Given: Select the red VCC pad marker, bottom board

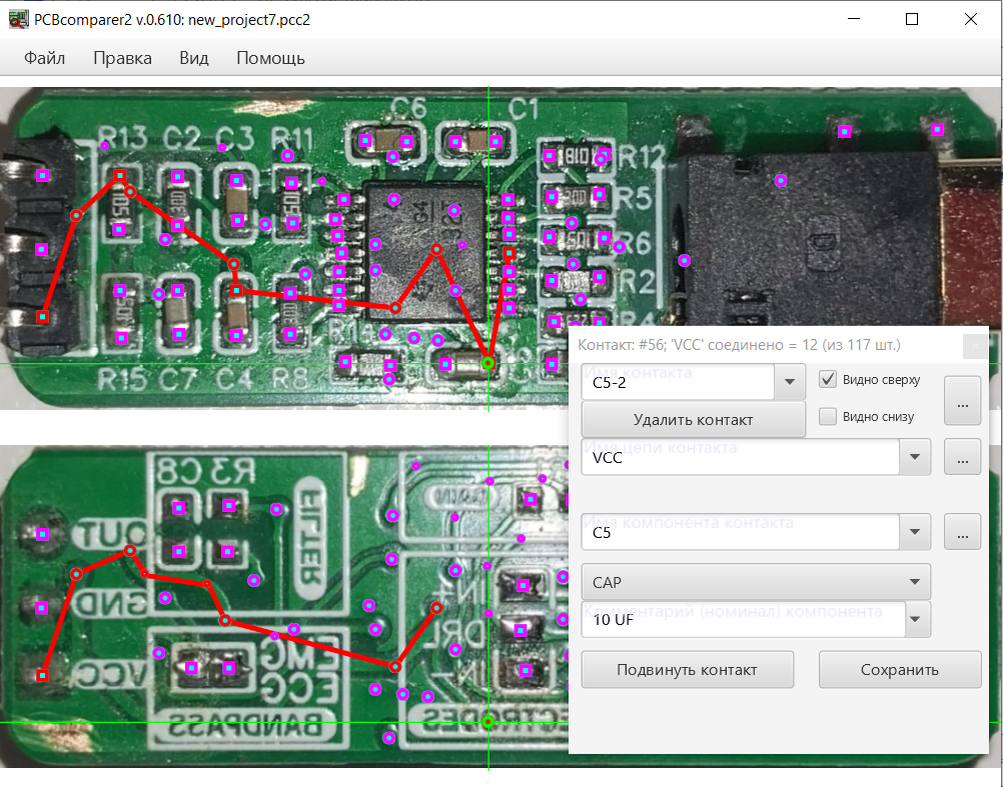Looking at the screenshot, I should [x=42, y=676].
